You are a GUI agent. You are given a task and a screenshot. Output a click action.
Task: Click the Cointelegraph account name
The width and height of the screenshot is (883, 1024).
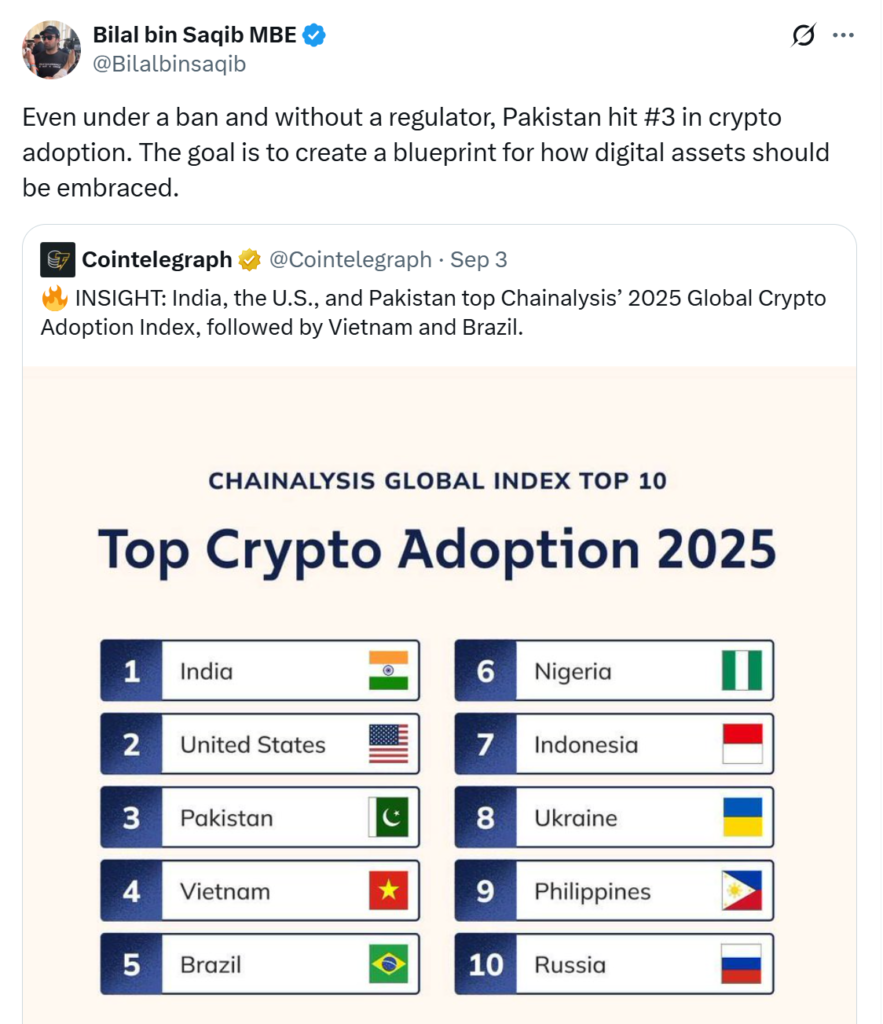coord(158,259)
